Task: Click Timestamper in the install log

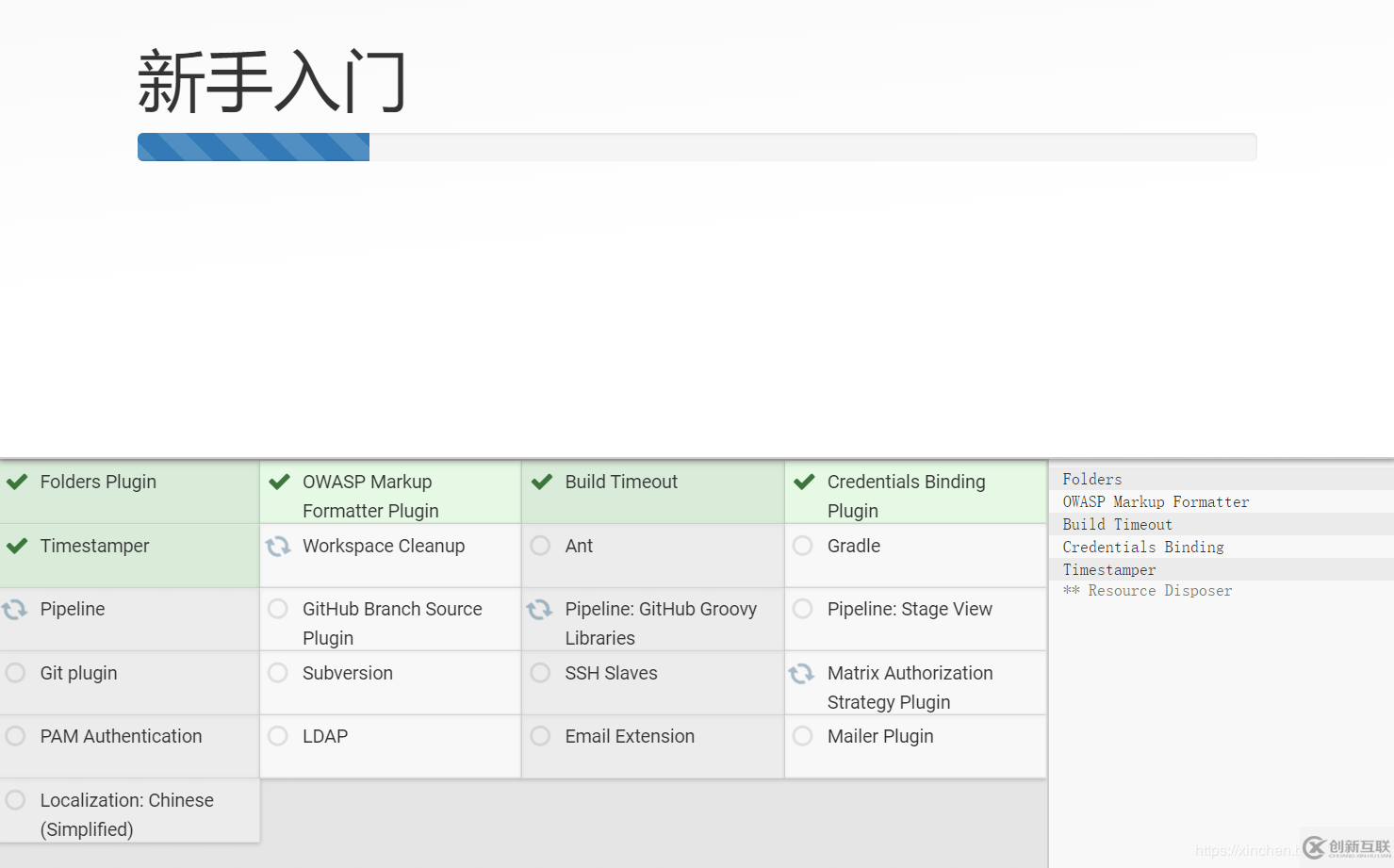Action: click(1108, 569)
